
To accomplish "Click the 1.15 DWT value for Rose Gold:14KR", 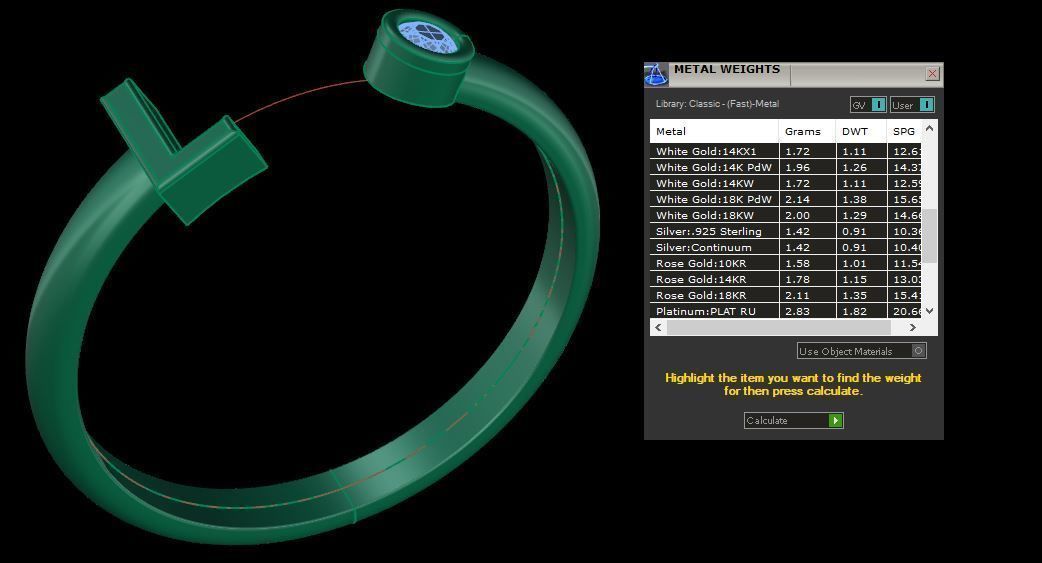I will coord(855,279).
